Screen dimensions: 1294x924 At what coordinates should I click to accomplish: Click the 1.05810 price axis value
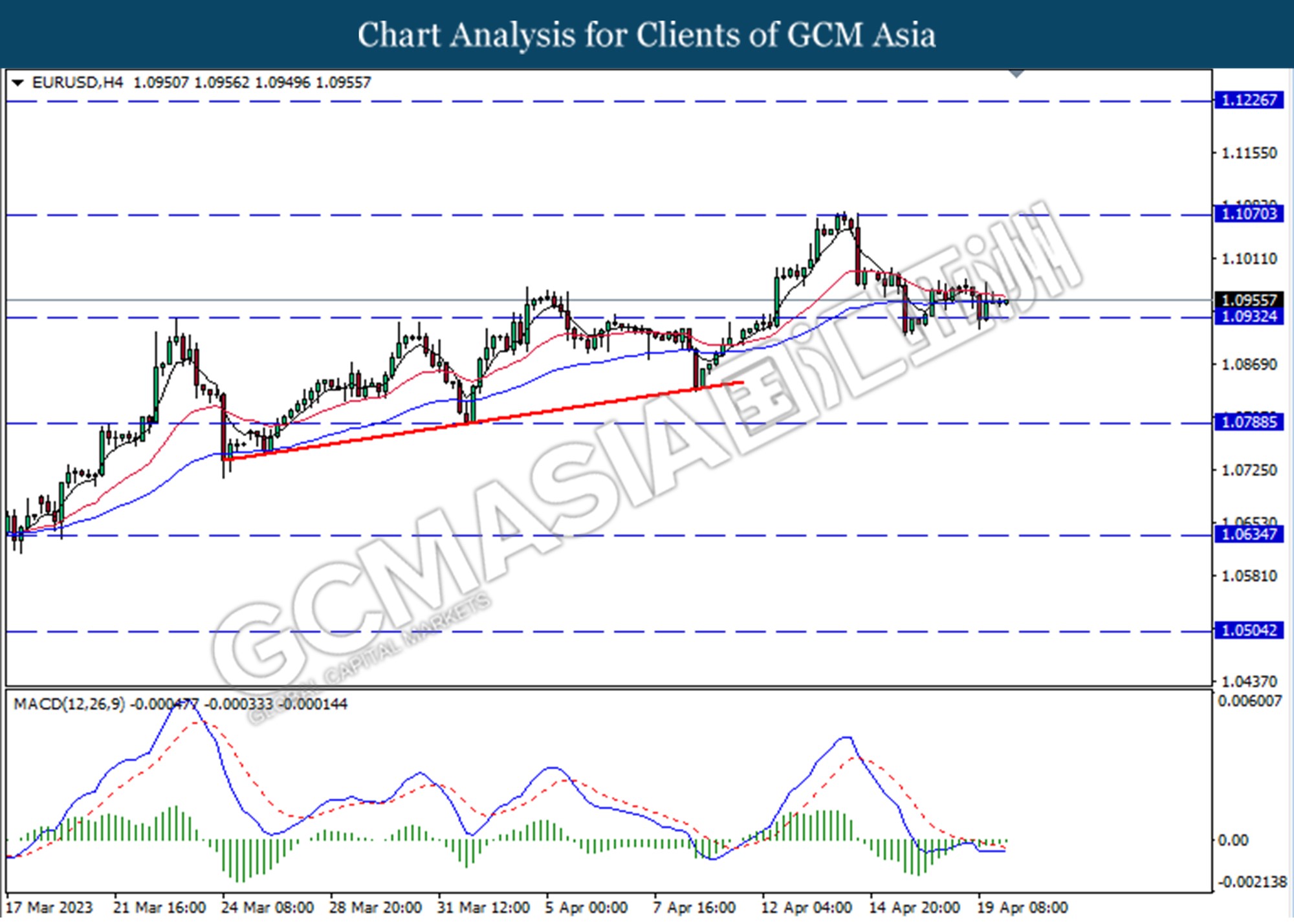coord(1249,576)
